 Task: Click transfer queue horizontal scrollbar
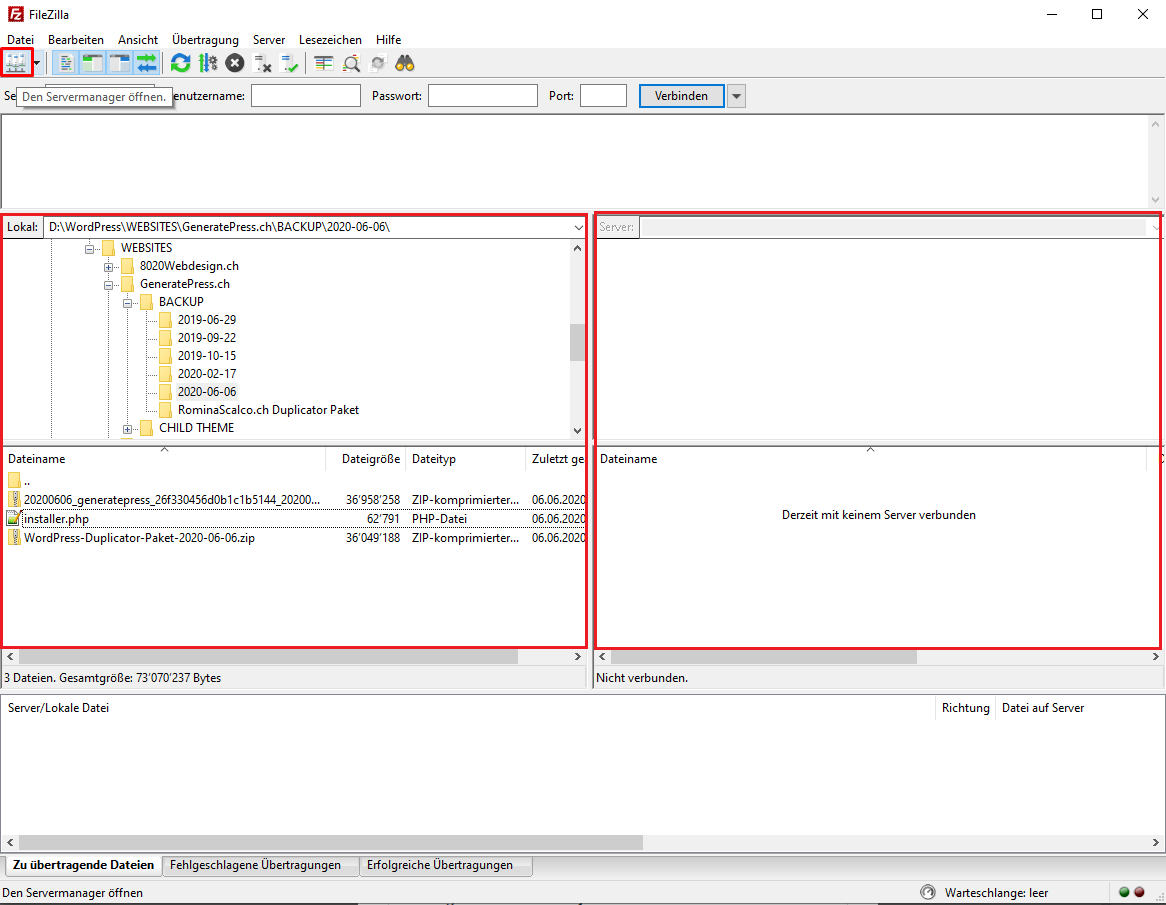331,843
